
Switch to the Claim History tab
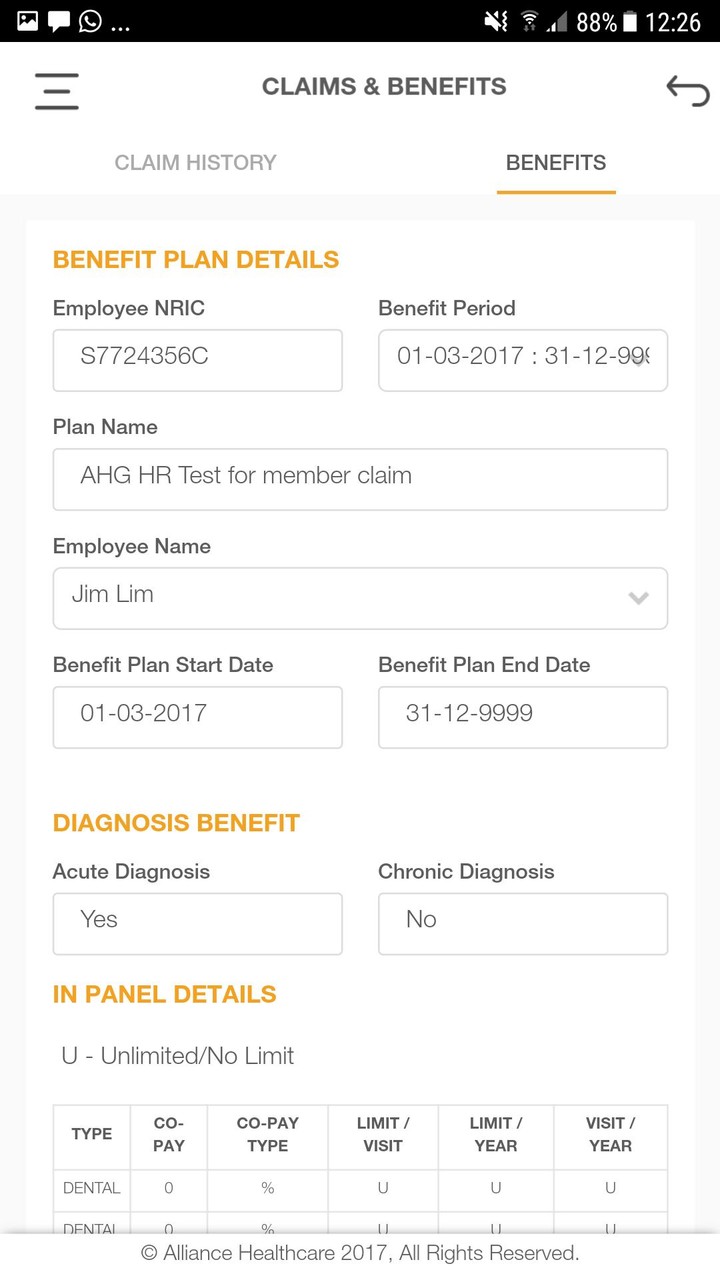[x=195, y=163]
